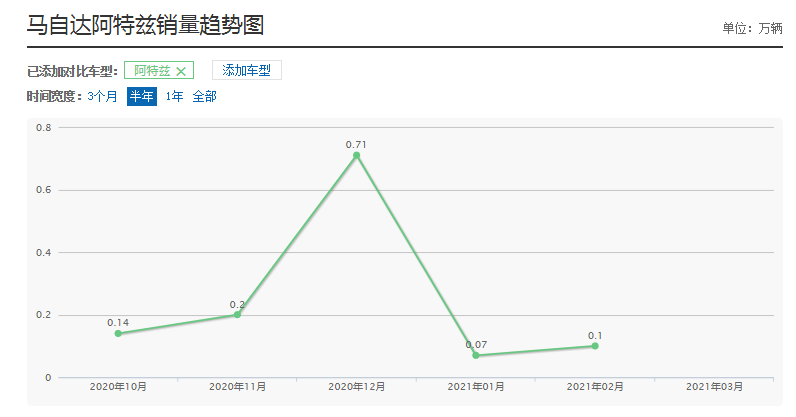The width and height of the screenshot is (796, 417).
Task: Select the 全部 time range
Action: pyautogui.click(x=204, y=96)
